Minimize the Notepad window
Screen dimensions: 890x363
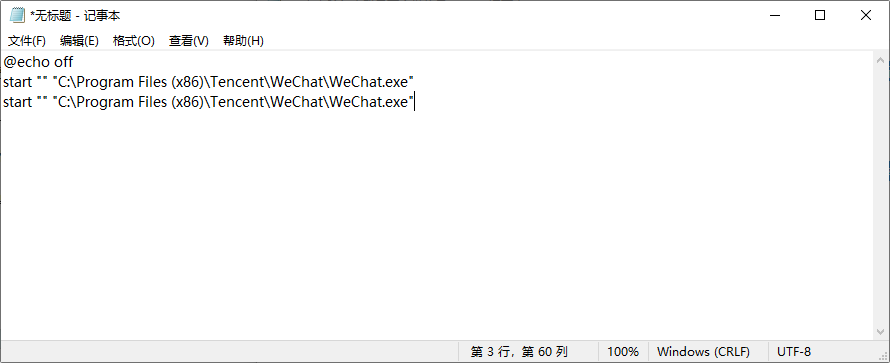coord(773,15)
